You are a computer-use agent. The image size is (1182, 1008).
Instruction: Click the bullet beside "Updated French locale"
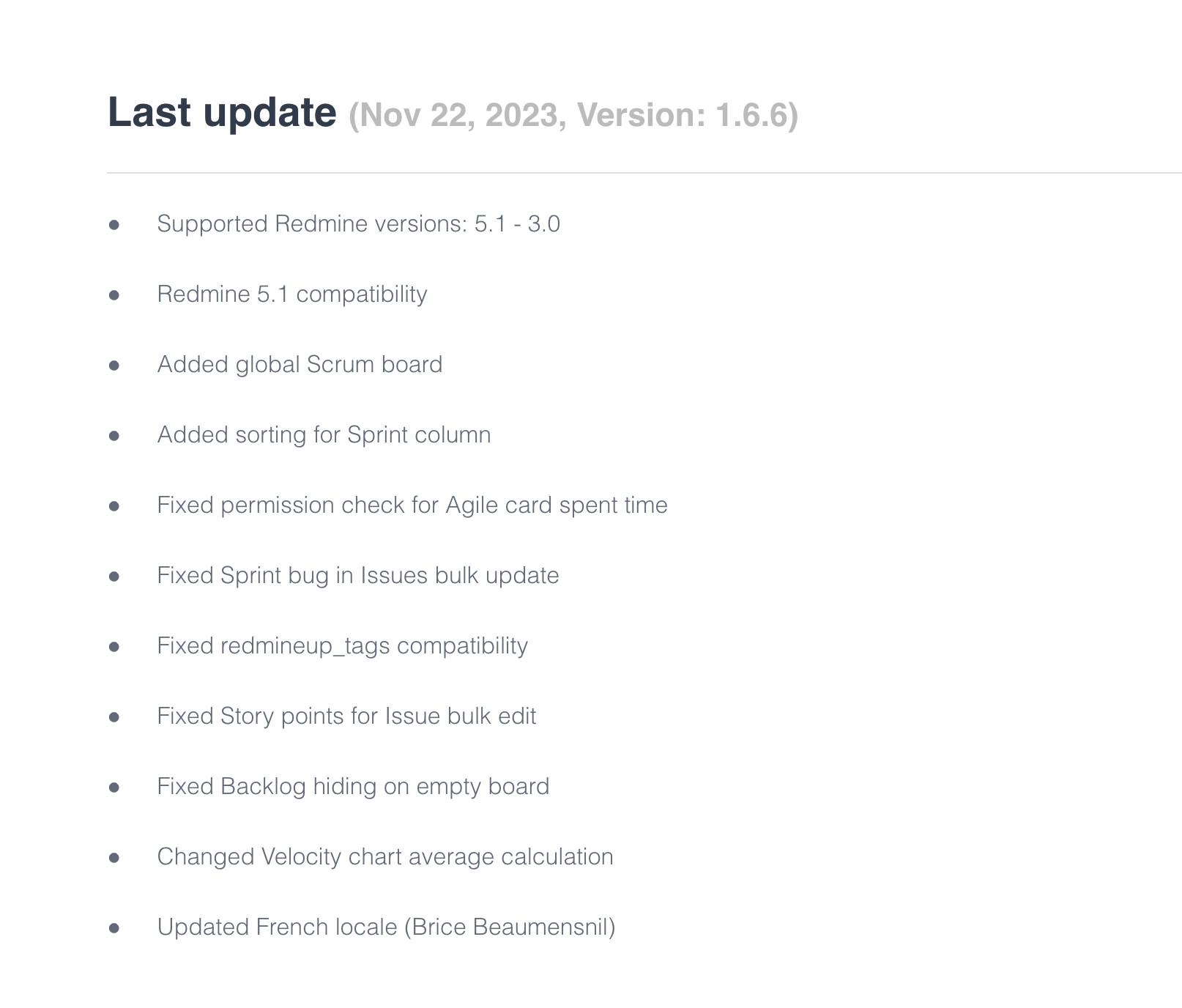tap(114, 928)
